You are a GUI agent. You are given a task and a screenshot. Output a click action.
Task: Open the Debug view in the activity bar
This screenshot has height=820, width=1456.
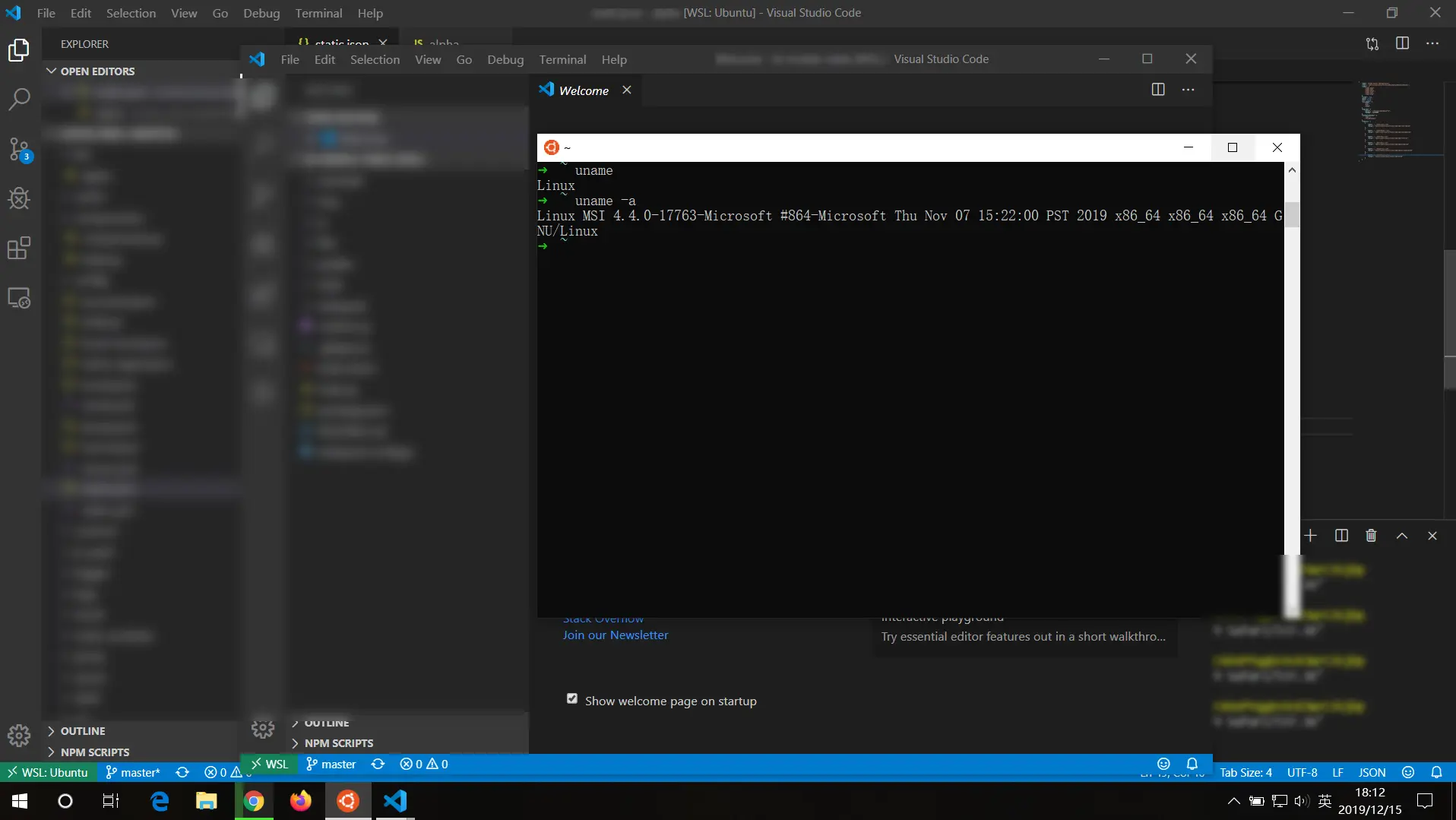point(19,198)
